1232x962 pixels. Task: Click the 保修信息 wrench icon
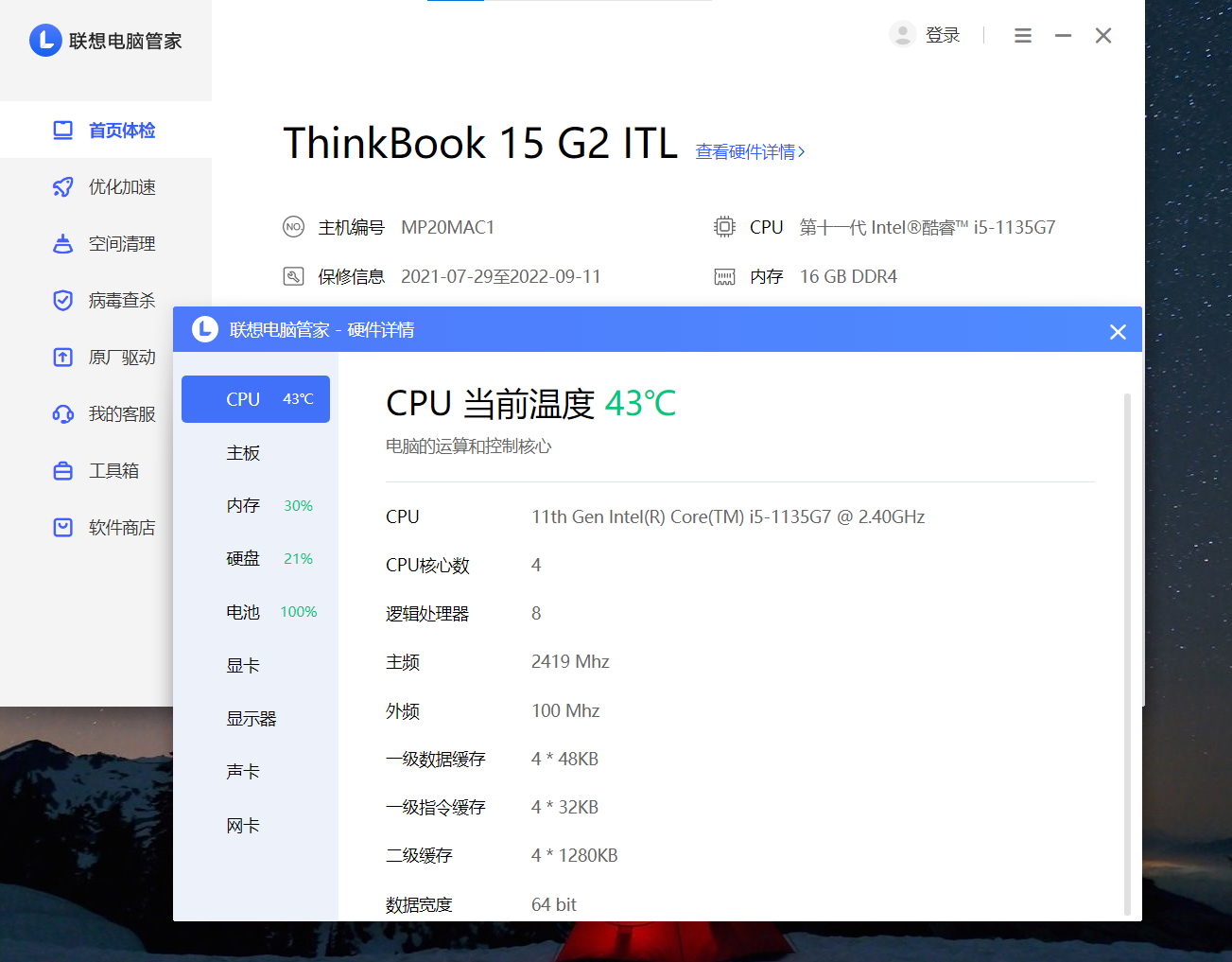point(294,276)
